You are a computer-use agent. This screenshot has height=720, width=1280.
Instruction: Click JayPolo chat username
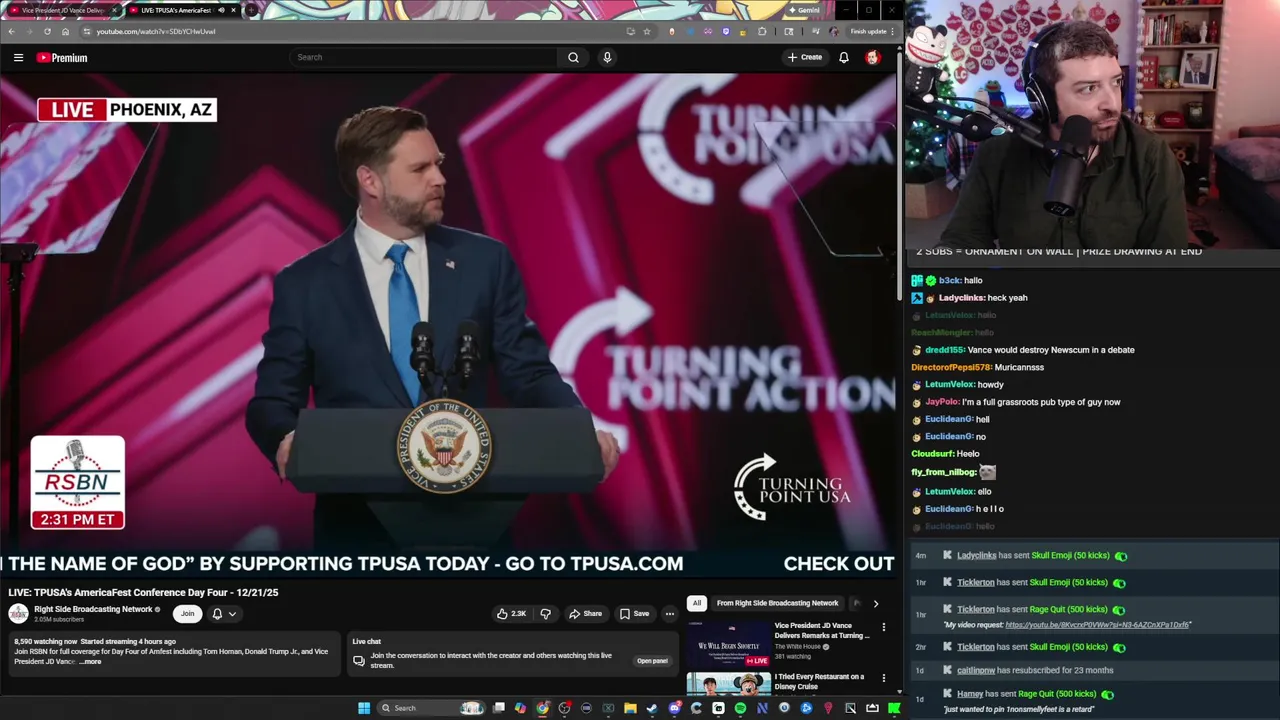pos(941,402)
